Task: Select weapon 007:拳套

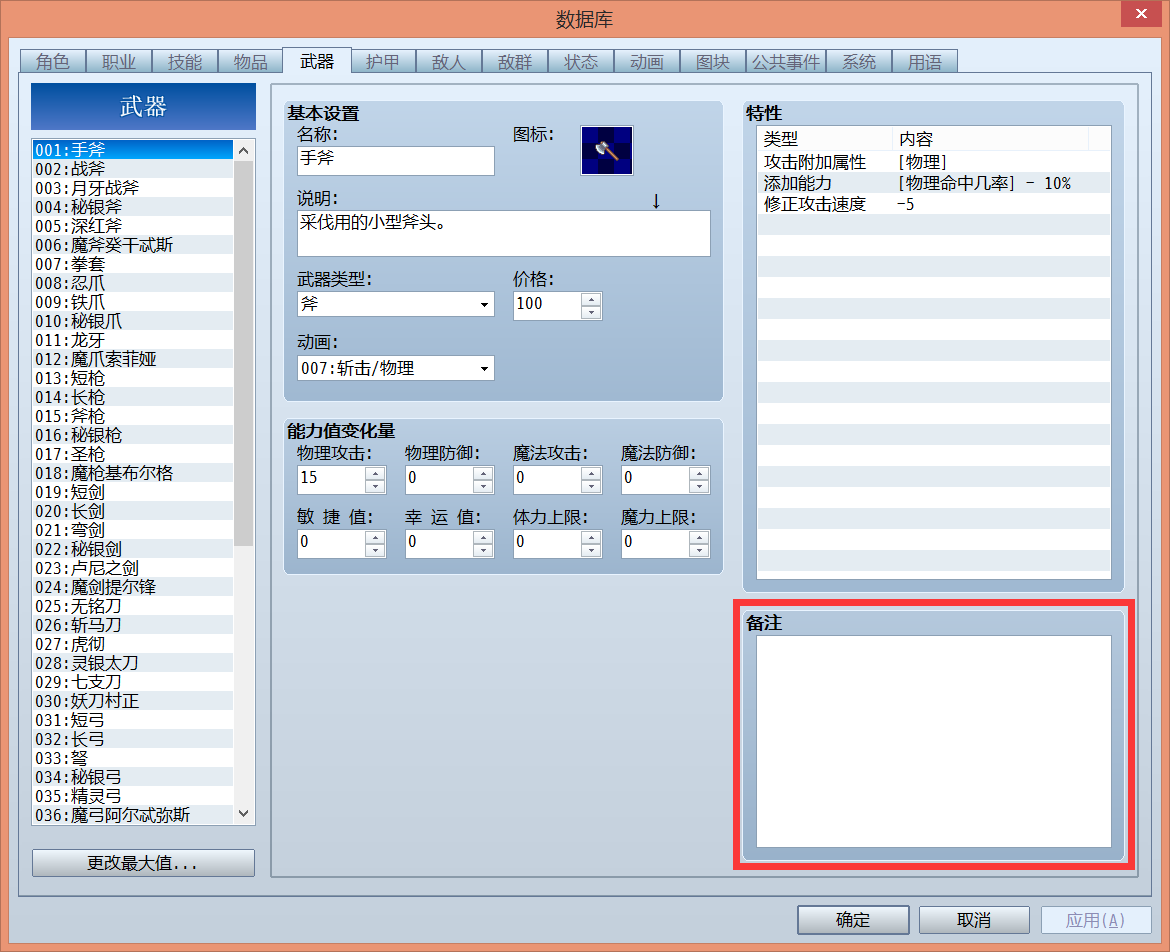Action: [133, 264]
